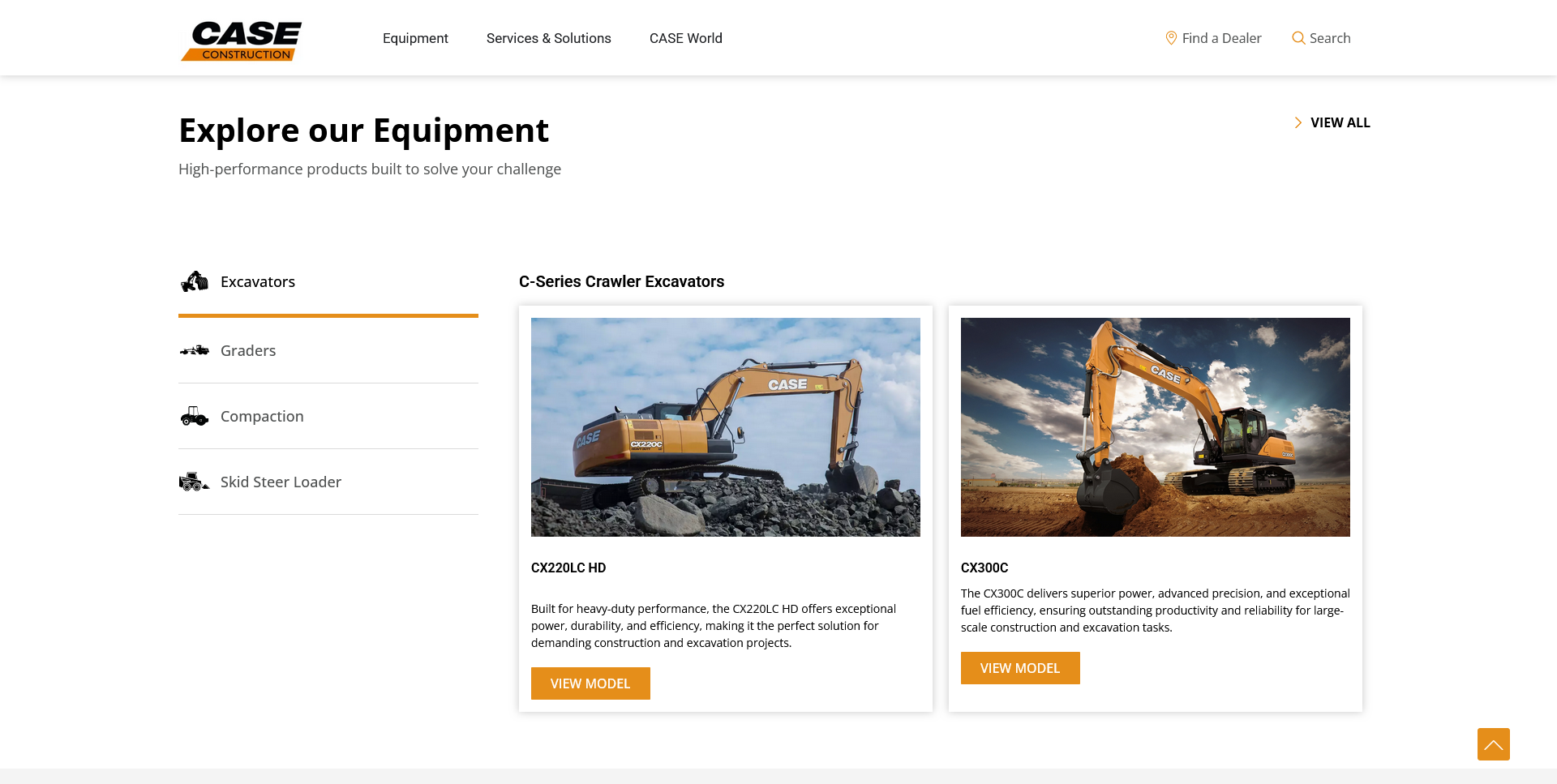Screen dimensions: 1557x784
Task: Switch to the Compaction category
Action: click(x=262, y=416)
